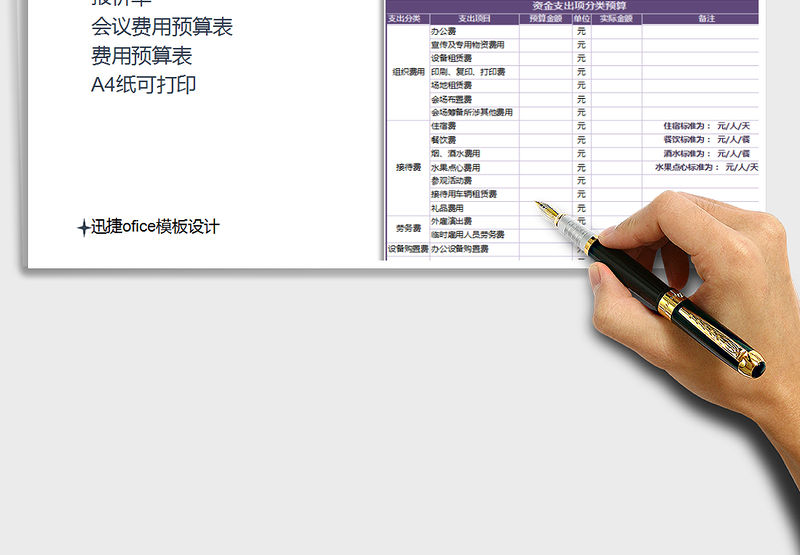Click the 迅捷ofice模板设计 caption
Viewport: 800px width, 555px height.
pyautogui.click(x=155, y=227)
